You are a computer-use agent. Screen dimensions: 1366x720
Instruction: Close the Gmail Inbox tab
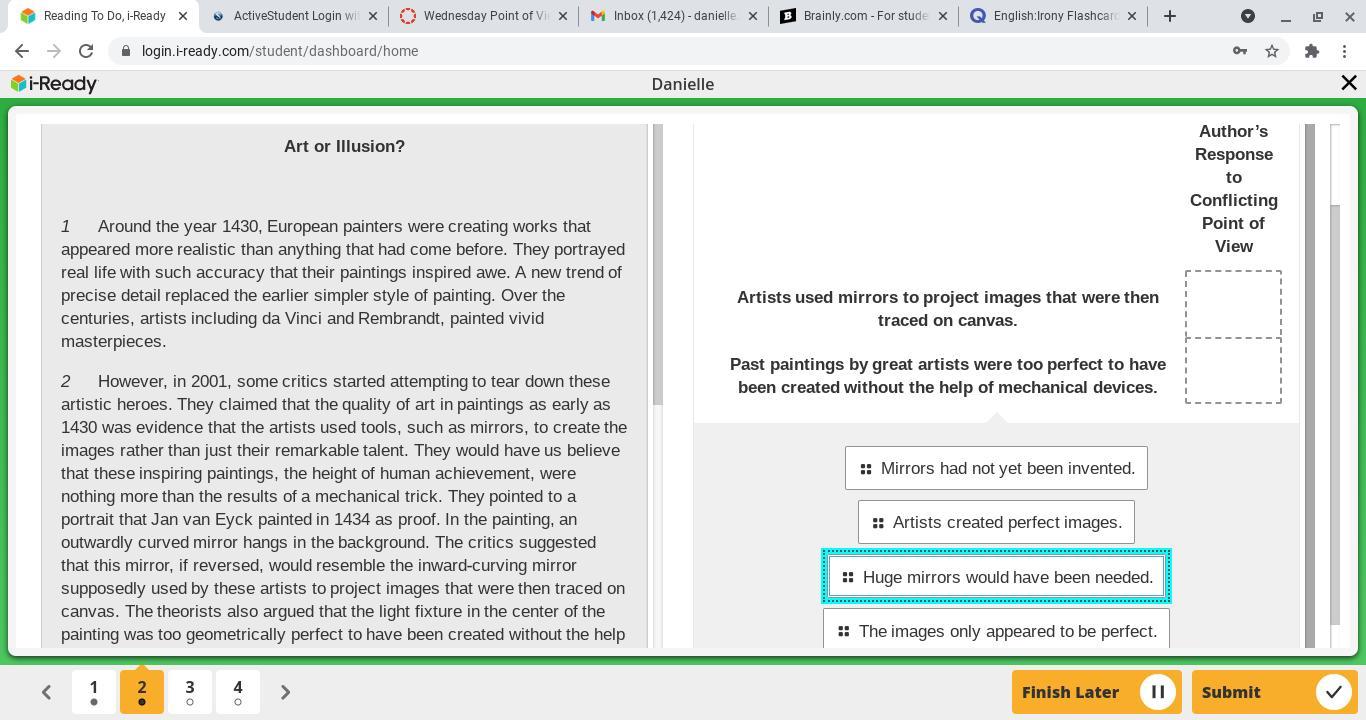752,16
